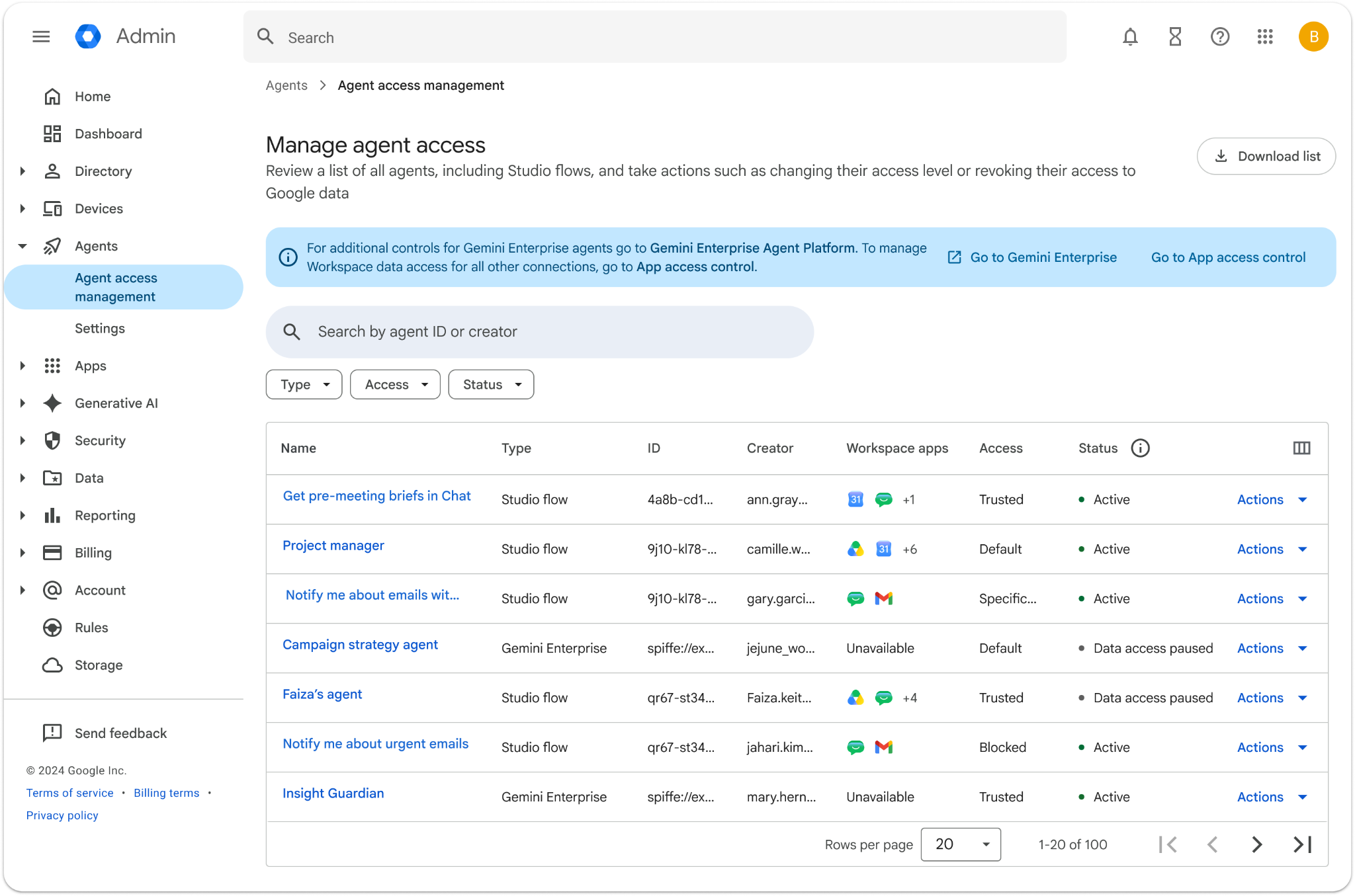
Task: Open the Account sidebar item
Action: [100, 590]
